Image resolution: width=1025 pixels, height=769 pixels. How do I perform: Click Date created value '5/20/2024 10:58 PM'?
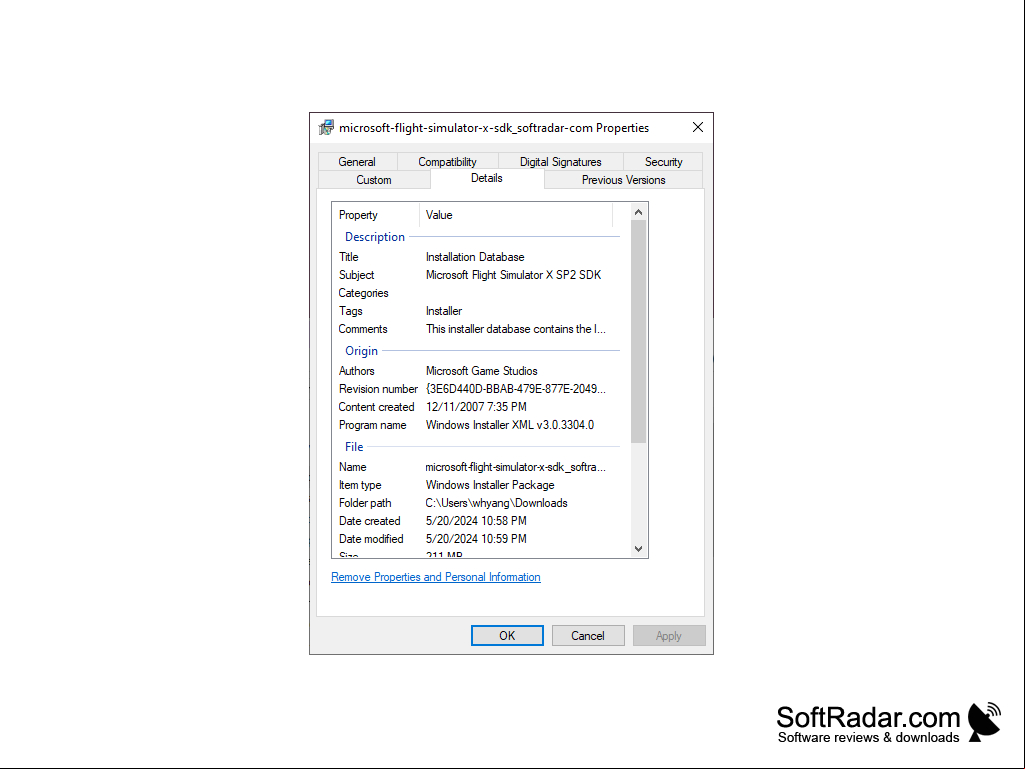476,521
